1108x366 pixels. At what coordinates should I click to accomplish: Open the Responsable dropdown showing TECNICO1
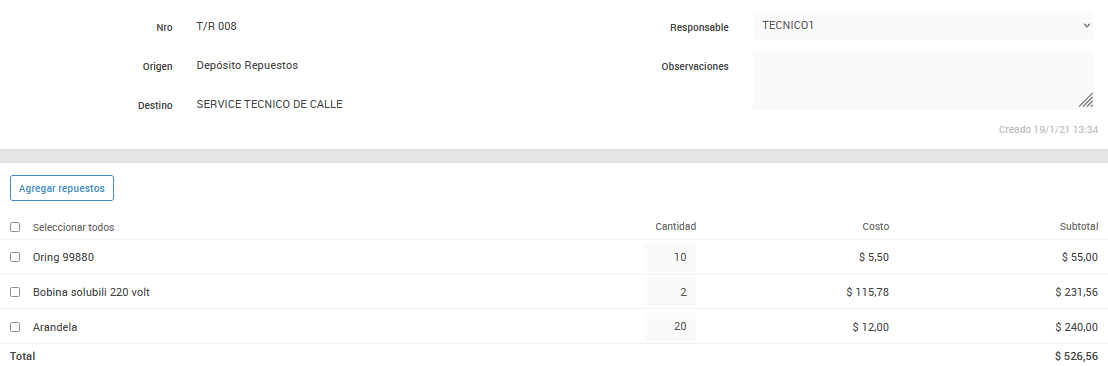click(924, 25)
